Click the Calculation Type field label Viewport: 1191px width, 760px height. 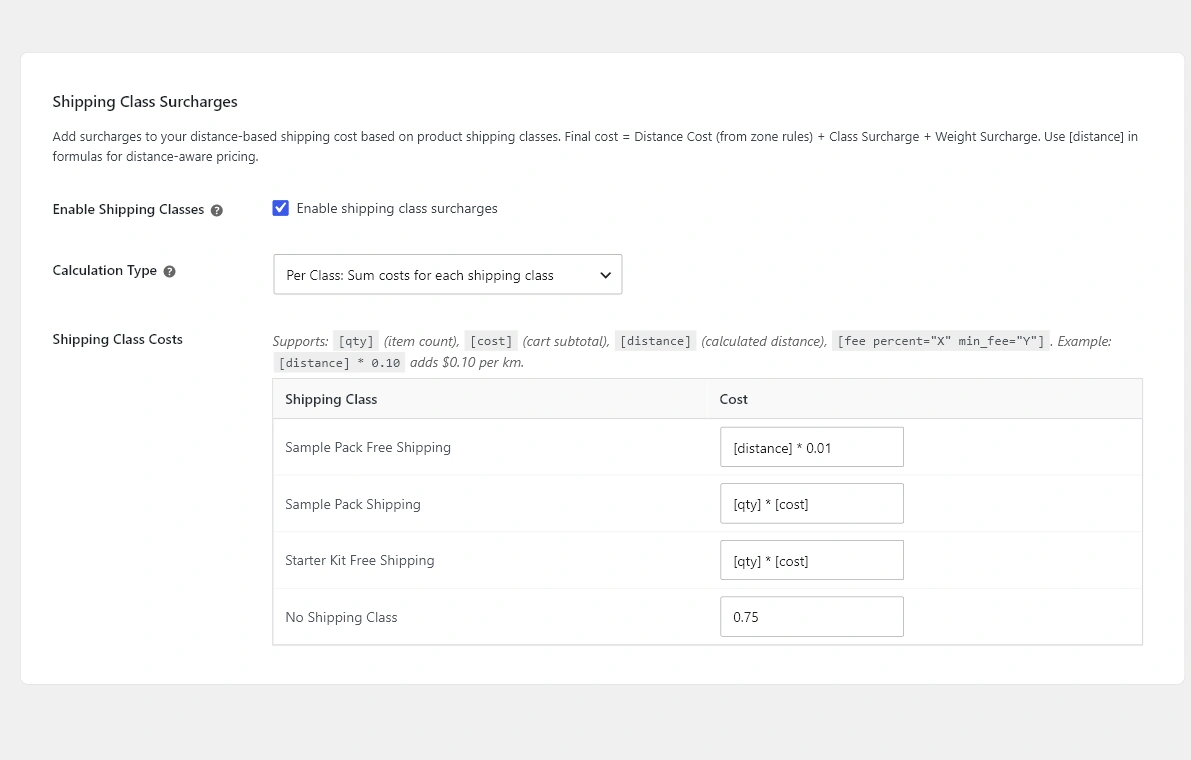click(104, 270)
